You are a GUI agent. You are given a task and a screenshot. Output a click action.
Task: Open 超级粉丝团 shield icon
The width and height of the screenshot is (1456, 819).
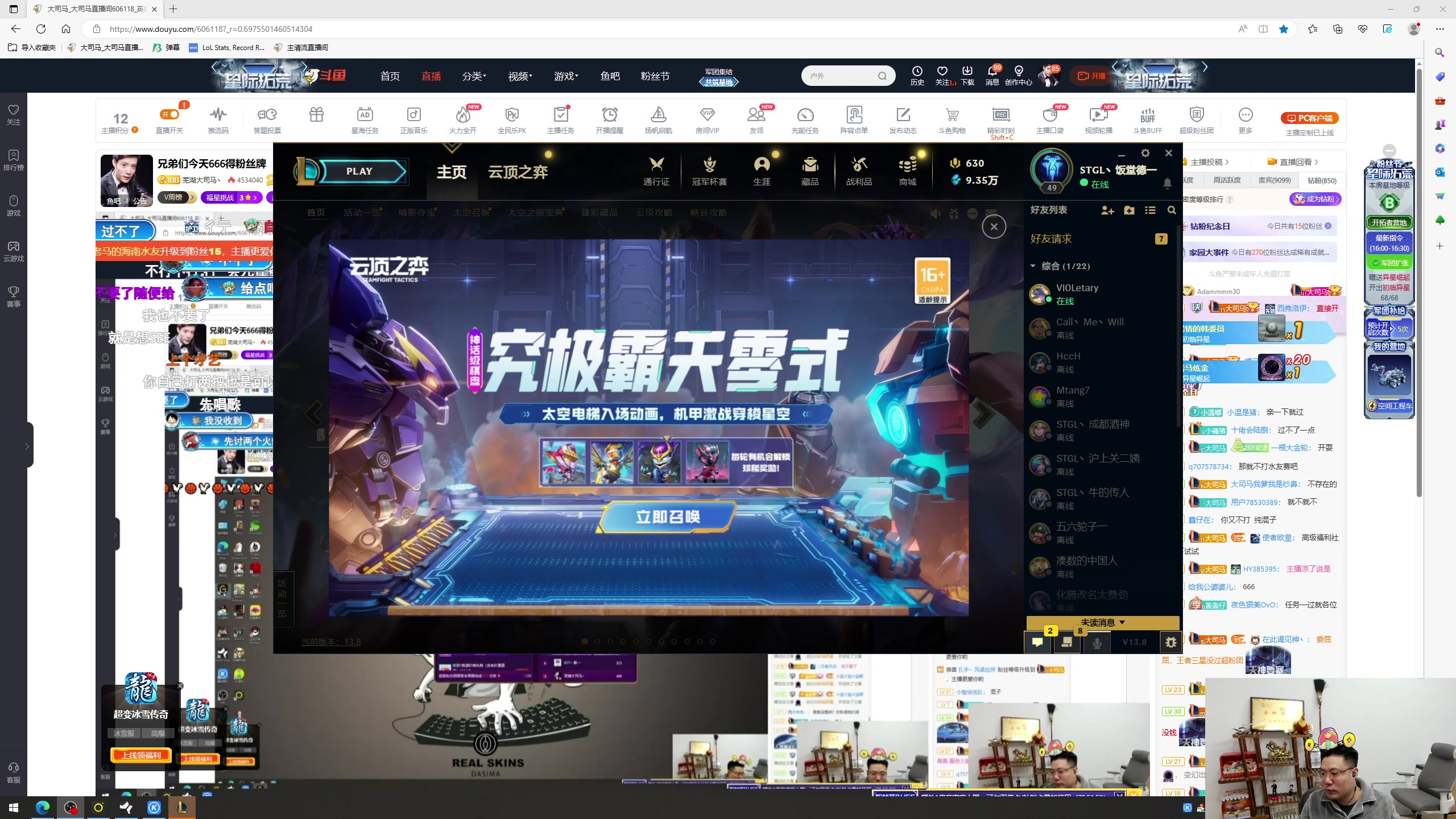click(x=1197, y=121)
